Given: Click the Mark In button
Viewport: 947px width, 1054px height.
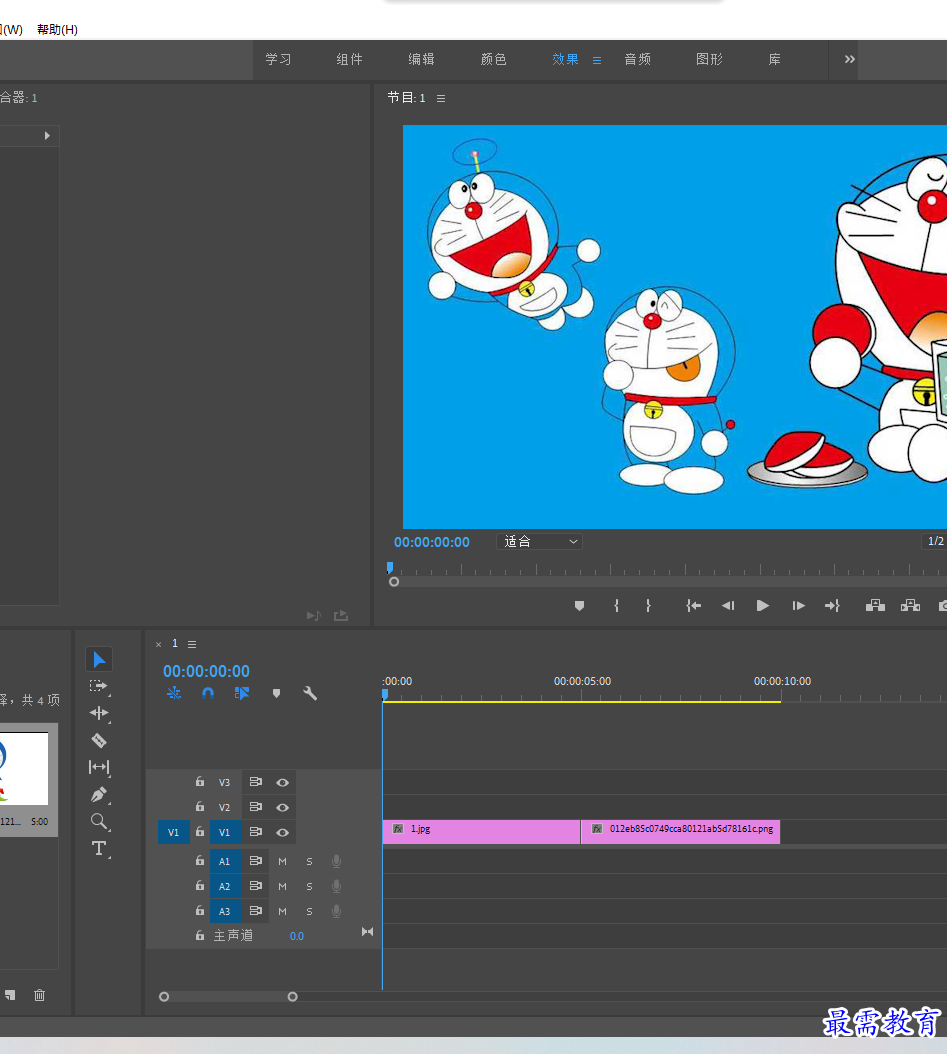Looking at the screenshot, I should click(x=616, y=606).
